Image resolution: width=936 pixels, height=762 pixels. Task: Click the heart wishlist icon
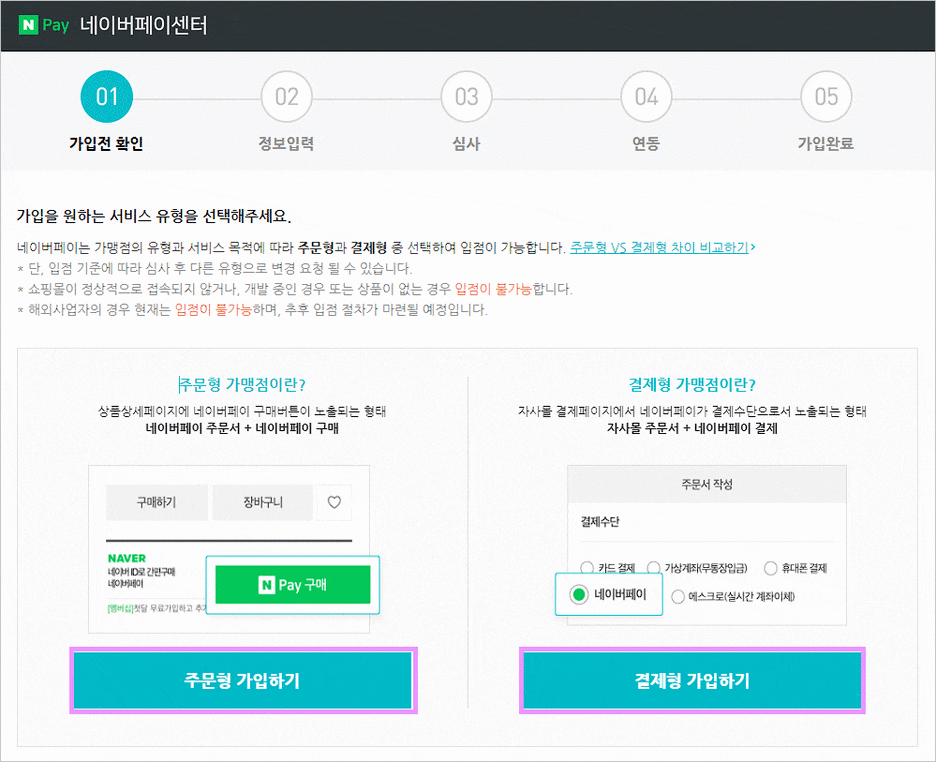pos(334,502)
